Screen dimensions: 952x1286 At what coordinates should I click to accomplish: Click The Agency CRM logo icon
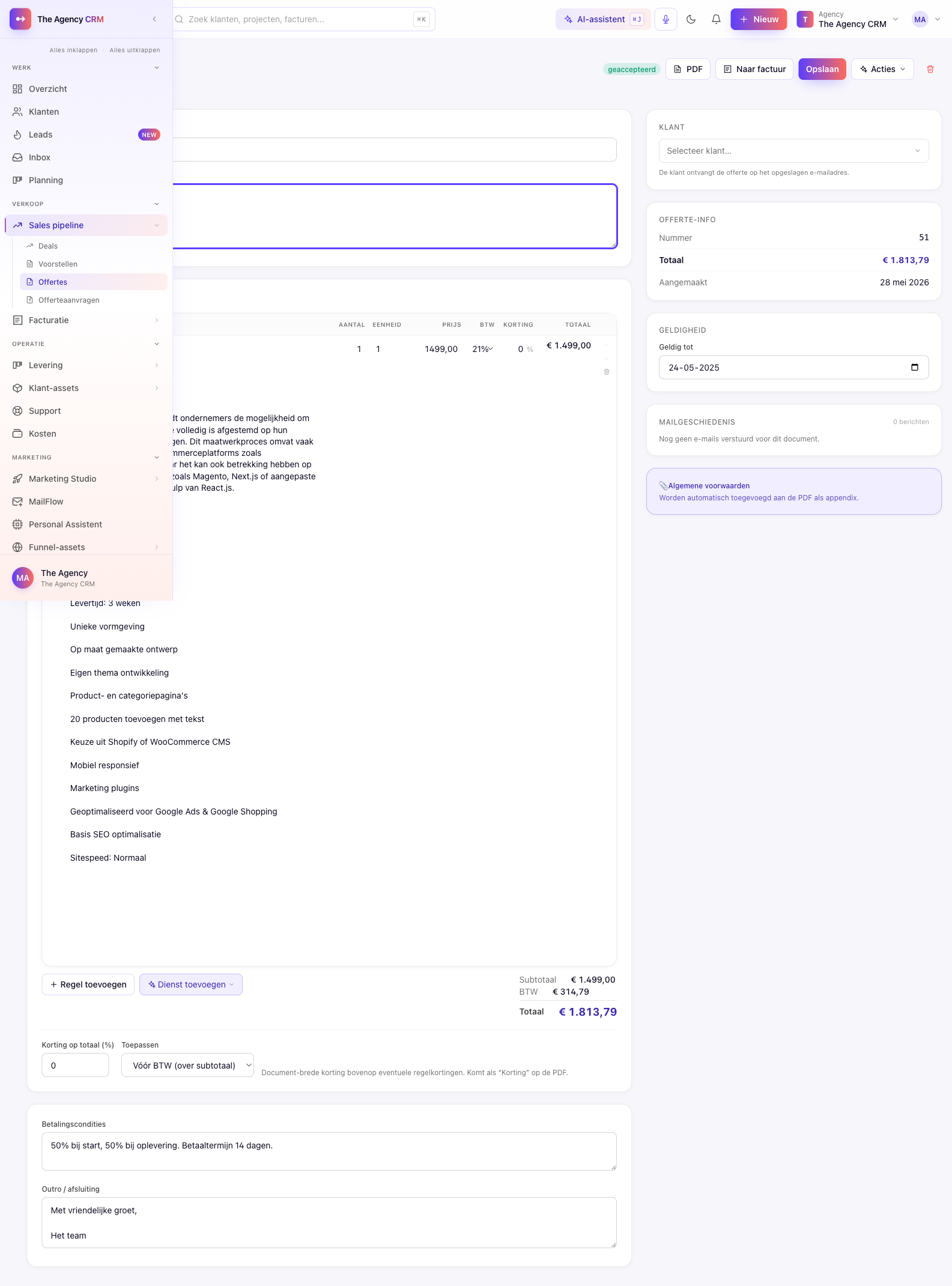tap(20, 19)
